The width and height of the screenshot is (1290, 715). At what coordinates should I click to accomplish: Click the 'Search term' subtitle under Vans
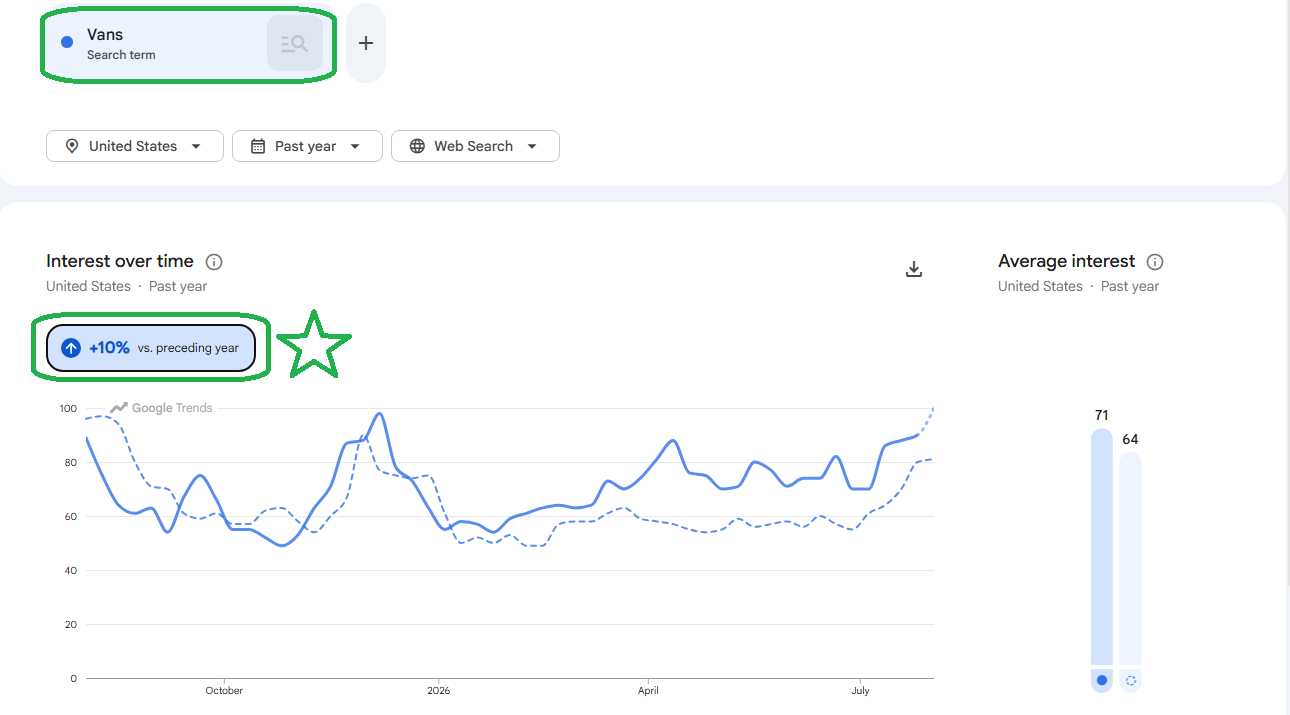point(121,55)
